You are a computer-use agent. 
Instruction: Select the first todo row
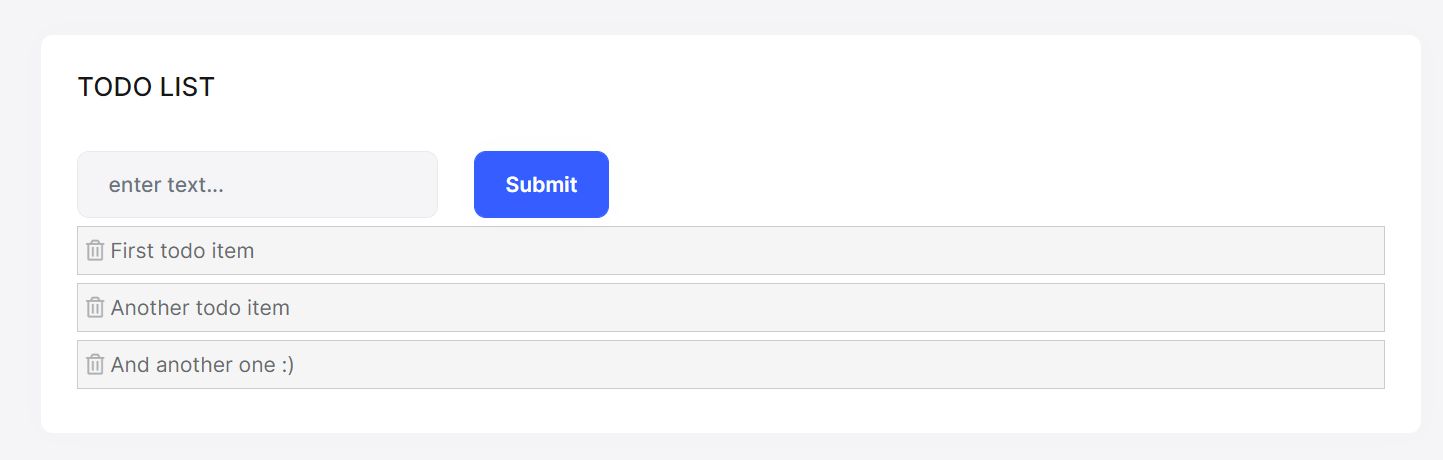tap(730, 251)
